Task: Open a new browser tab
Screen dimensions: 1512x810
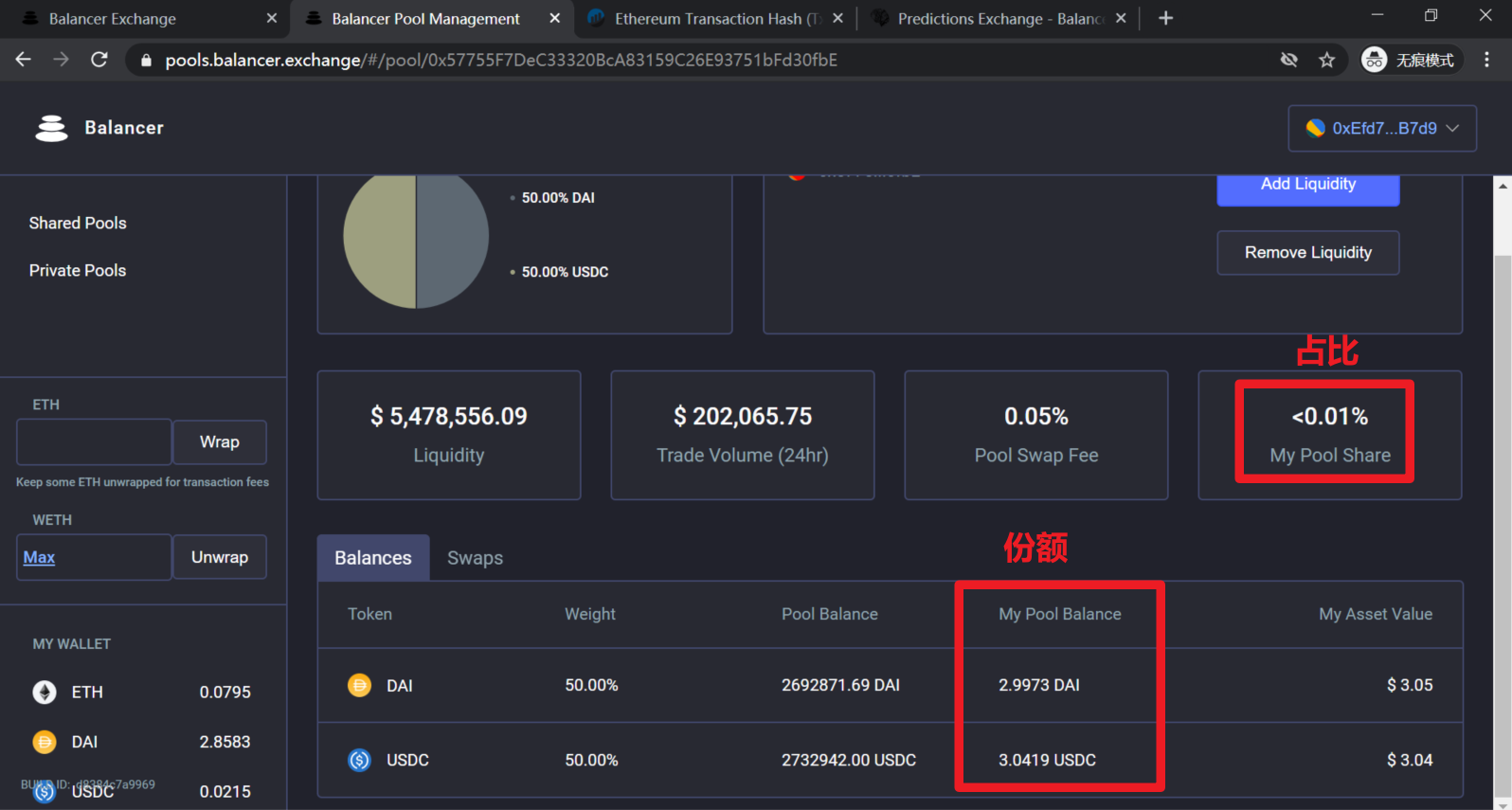Action: coord(1165,18)
